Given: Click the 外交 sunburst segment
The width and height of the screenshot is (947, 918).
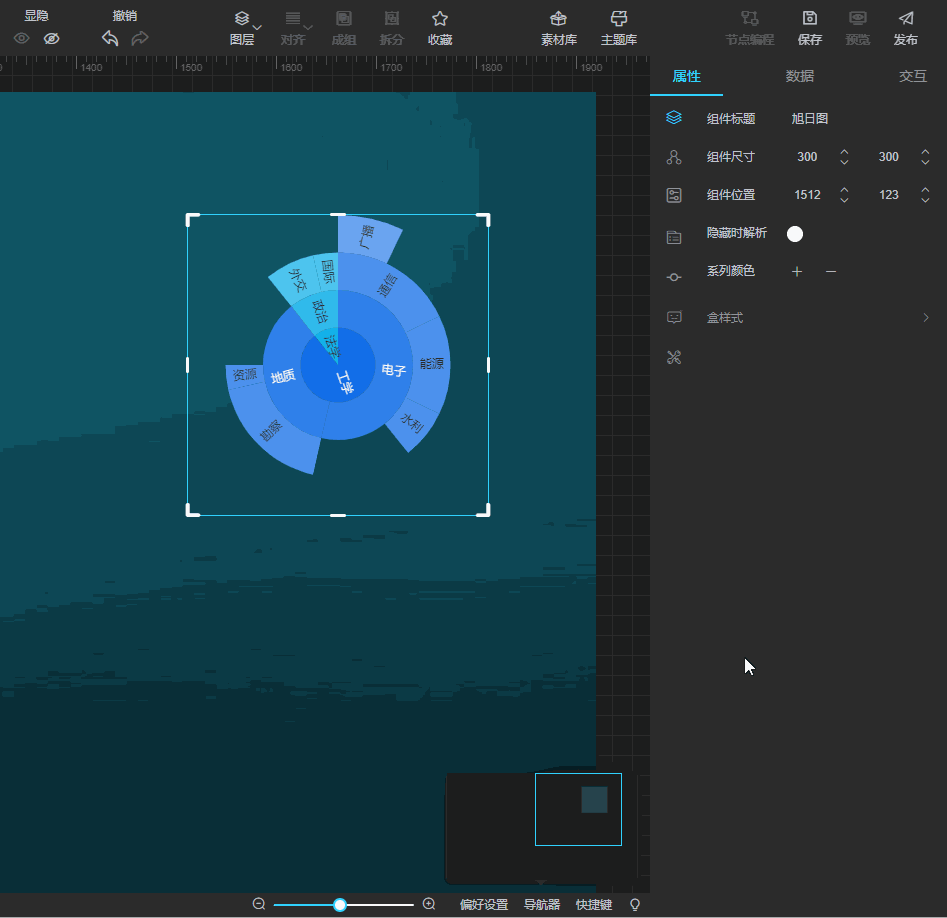Looking at the screenshot, I should pyautogui.click(x=297, y=281).
